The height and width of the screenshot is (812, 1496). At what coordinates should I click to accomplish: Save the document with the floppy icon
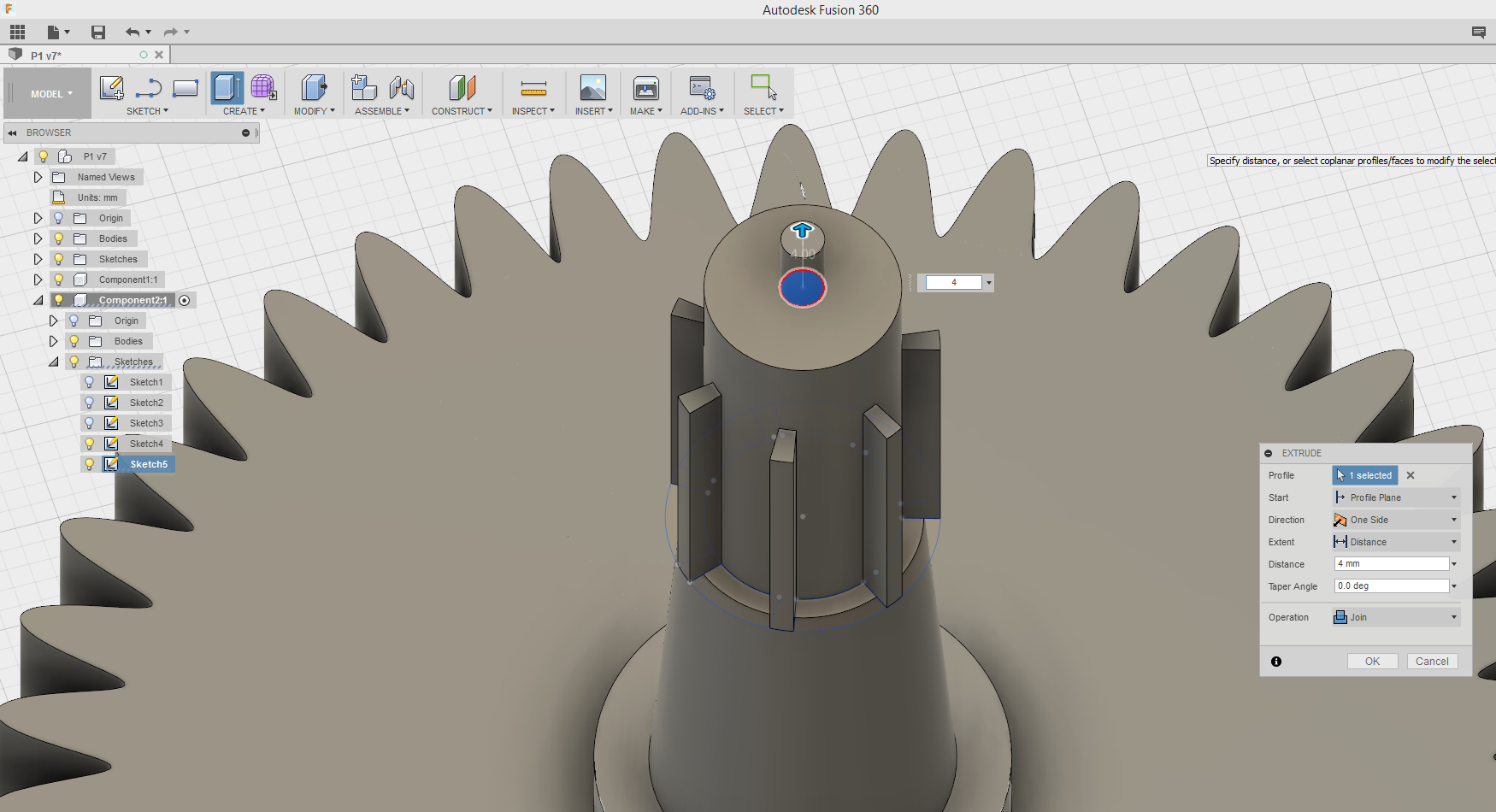(x=98, y=32)
